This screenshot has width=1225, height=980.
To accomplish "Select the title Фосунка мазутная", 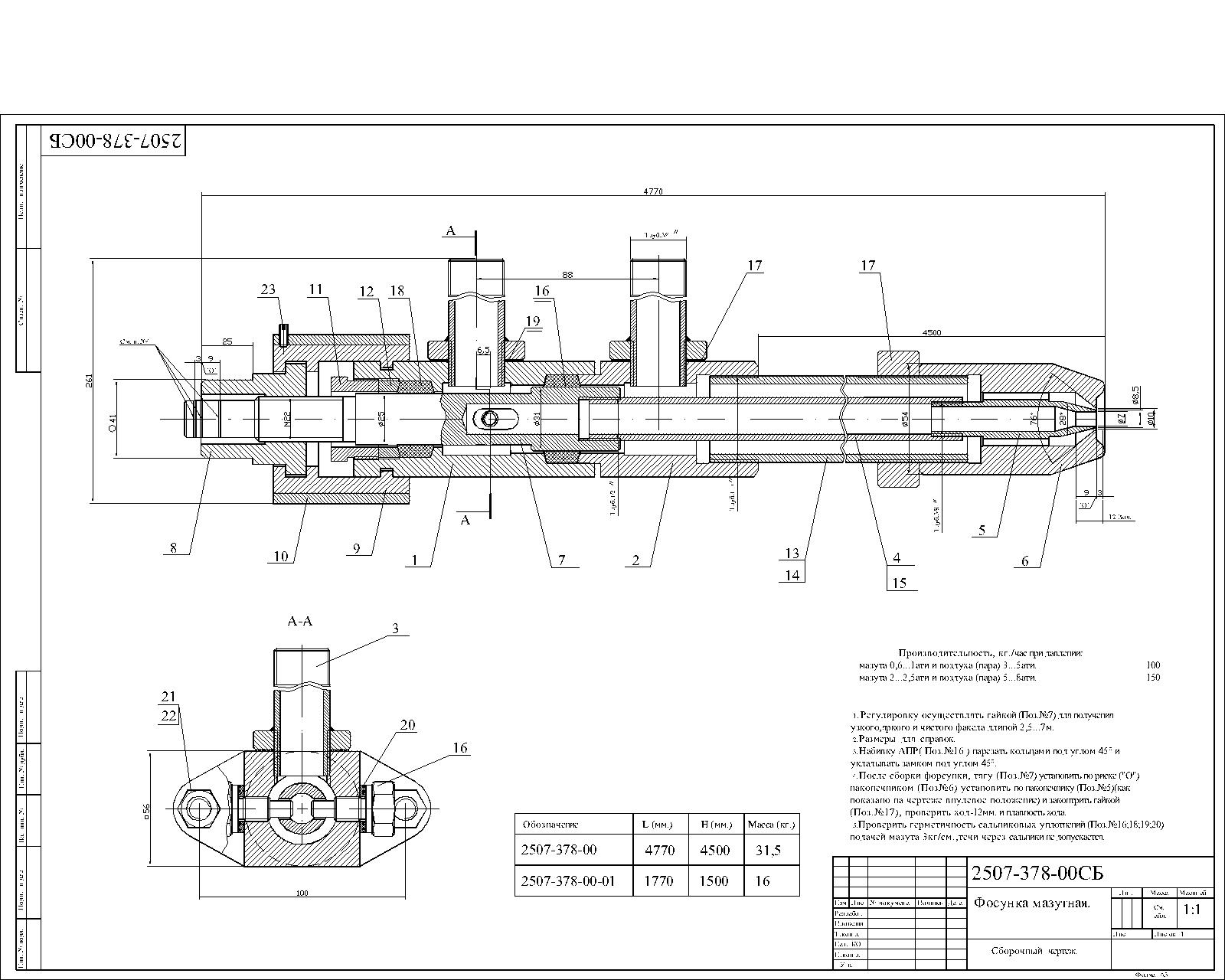I will [1031, 903].
